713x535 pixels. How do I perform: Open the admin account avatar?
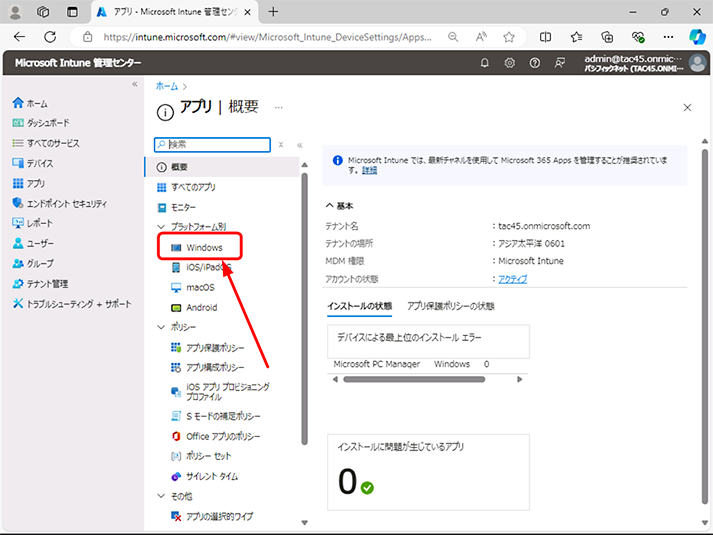click(697, 63)
